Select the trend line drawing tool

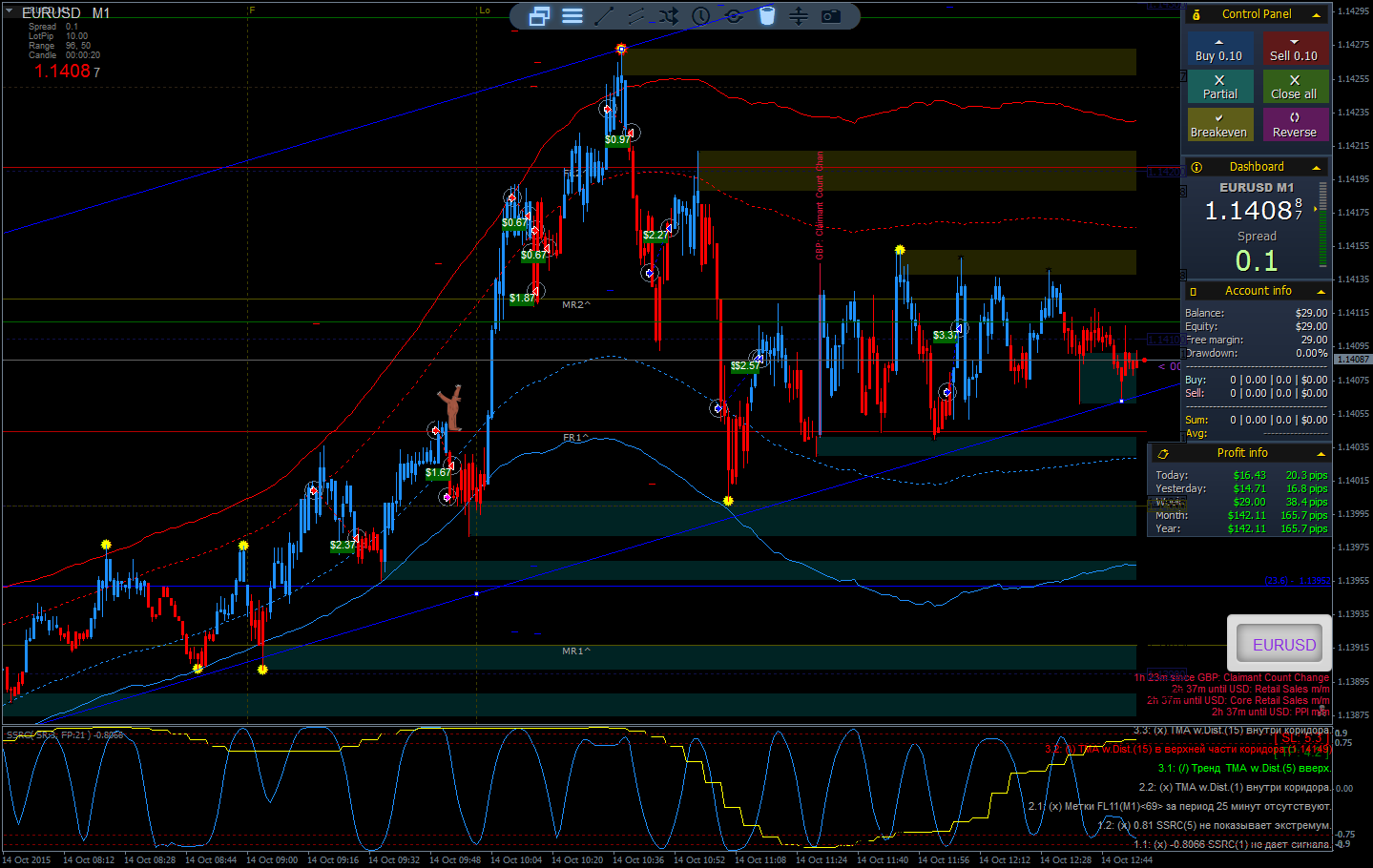pyautogui.click(x=605, y=16)
